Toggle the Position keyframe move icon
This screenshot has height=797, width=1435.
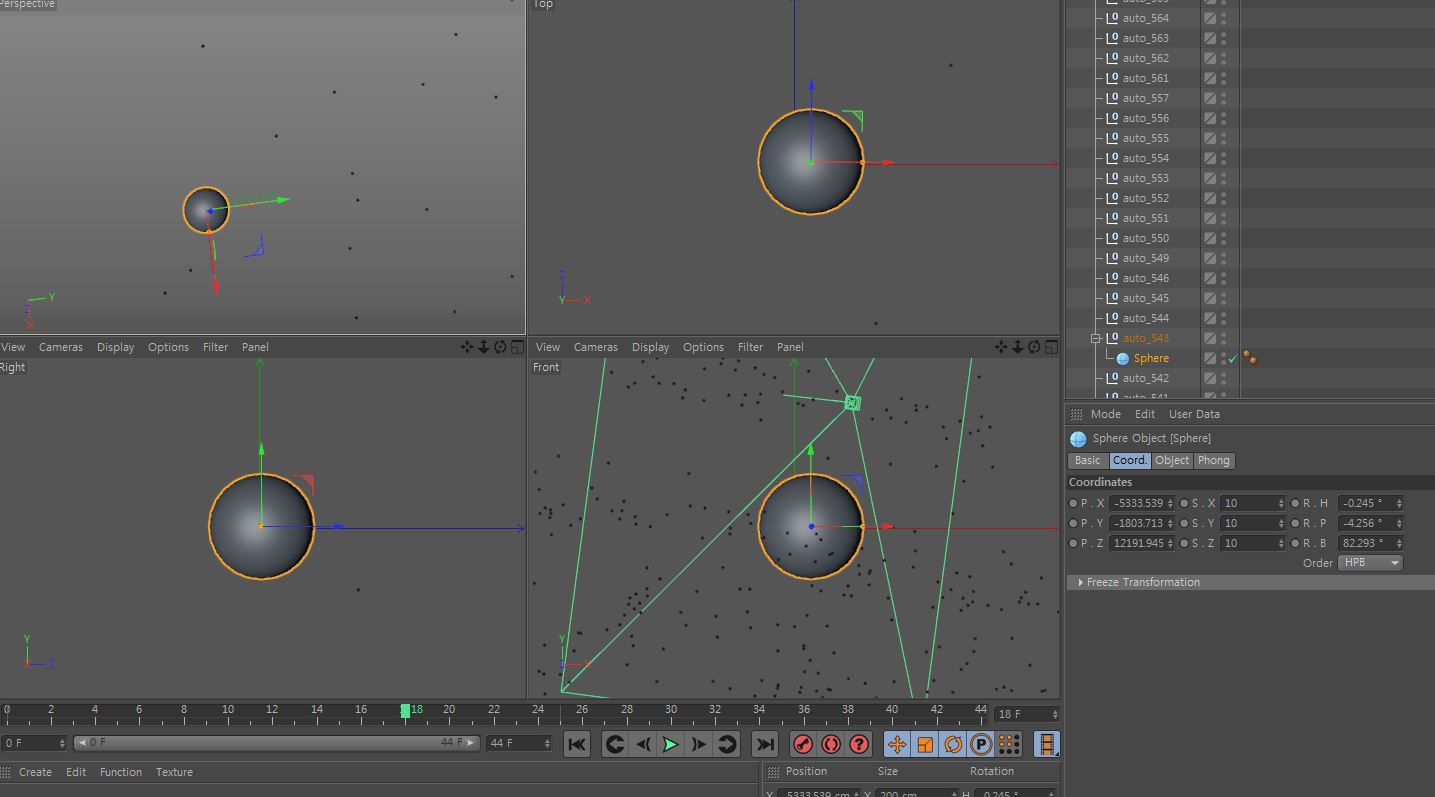pyautogui.click(x=897, y=744)
